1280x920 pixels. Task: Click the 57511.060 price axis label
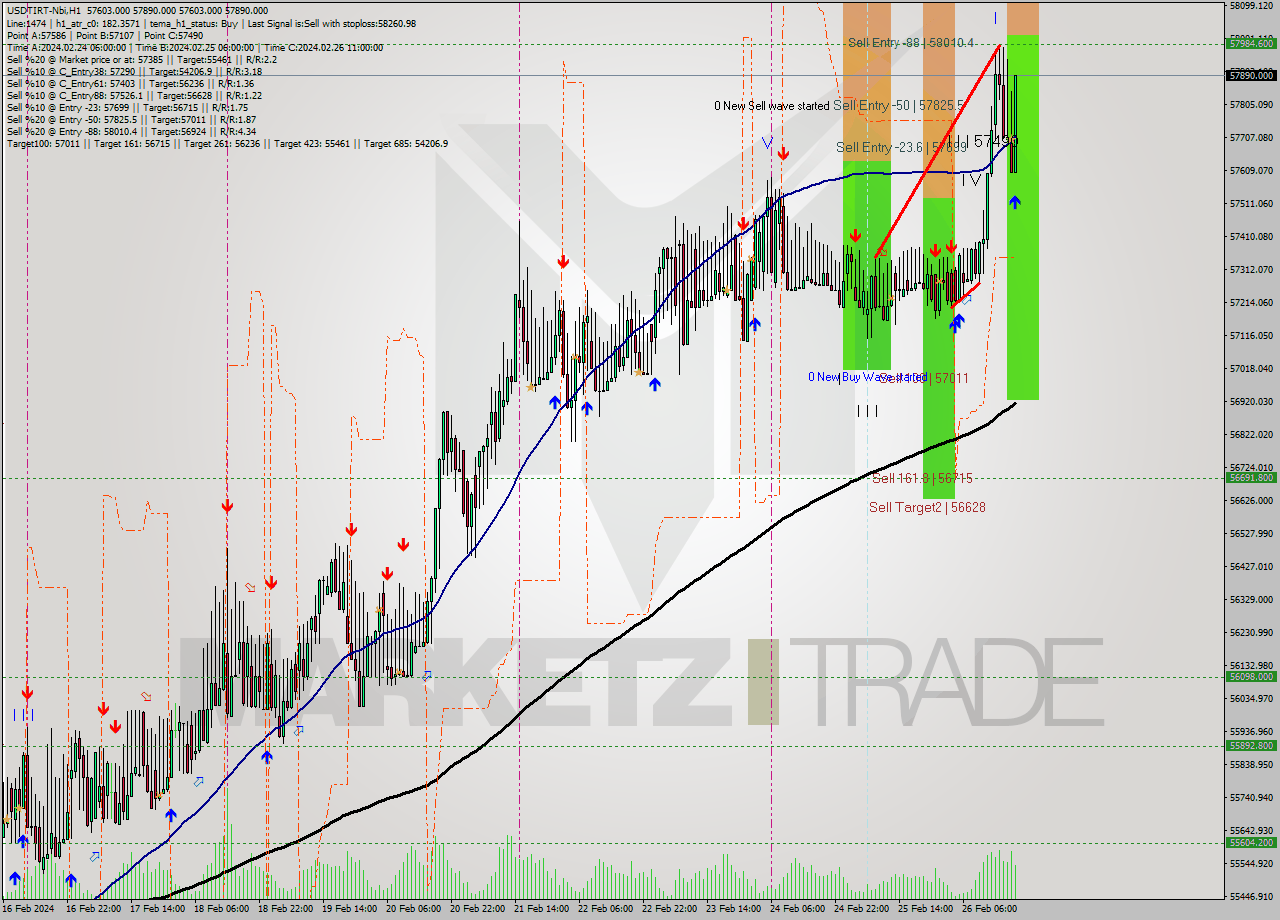[1251, 203]
